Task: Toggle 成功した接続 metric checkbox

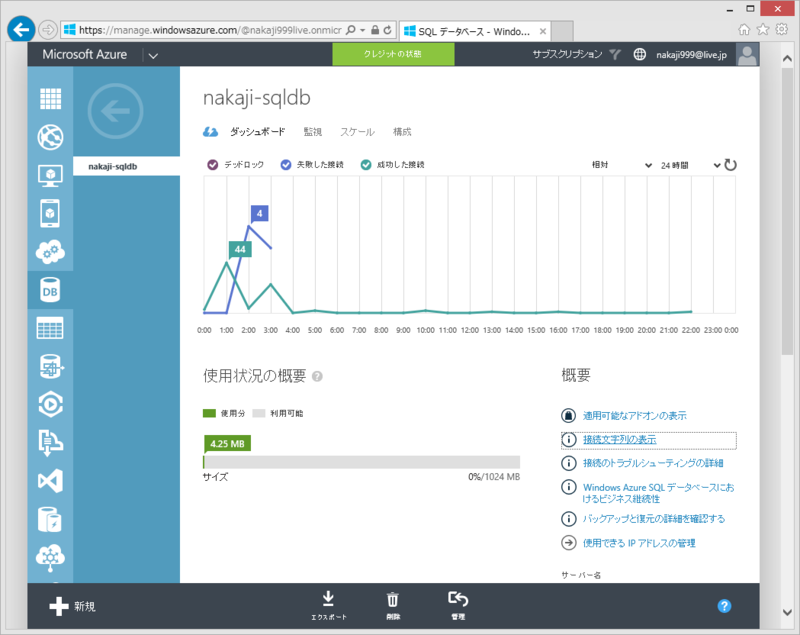Action: (x=366, y=165)
